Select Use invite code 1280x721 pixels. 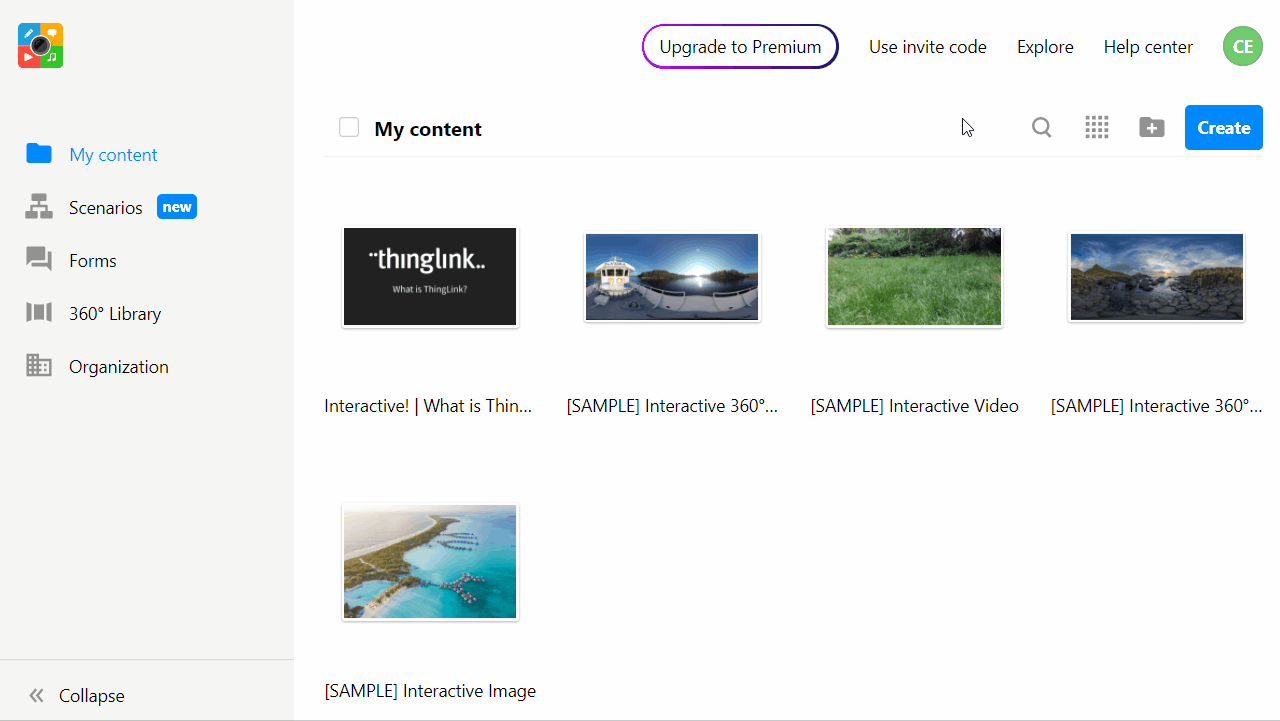pos(927,46)
